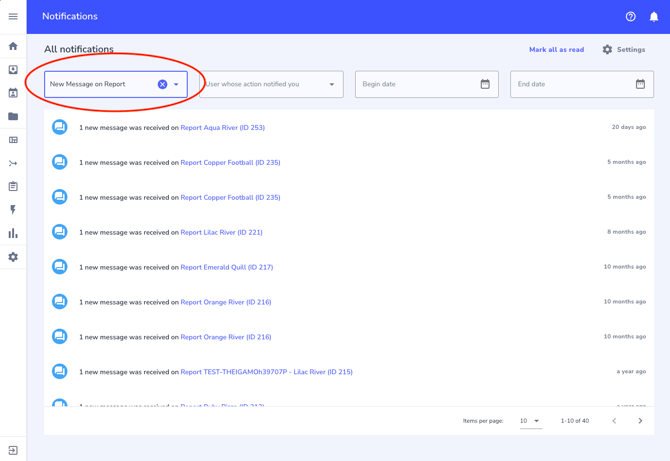Open the folder icon in the sidebar
The width and height of the screenshot is (670, 461).
coord(13,116)
